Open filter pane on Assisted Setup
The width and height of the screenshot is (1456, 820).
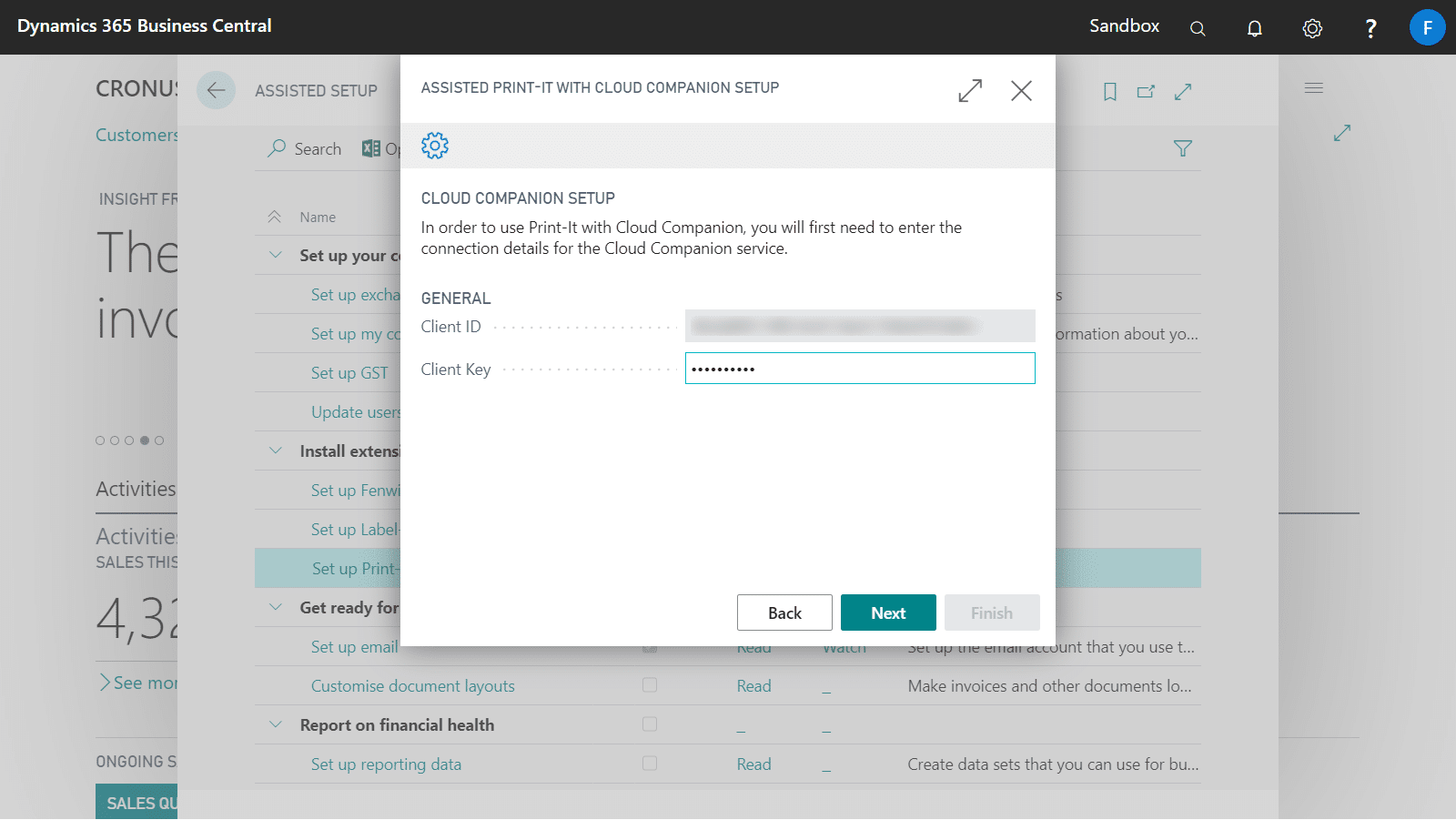[x=1182, y=148]
